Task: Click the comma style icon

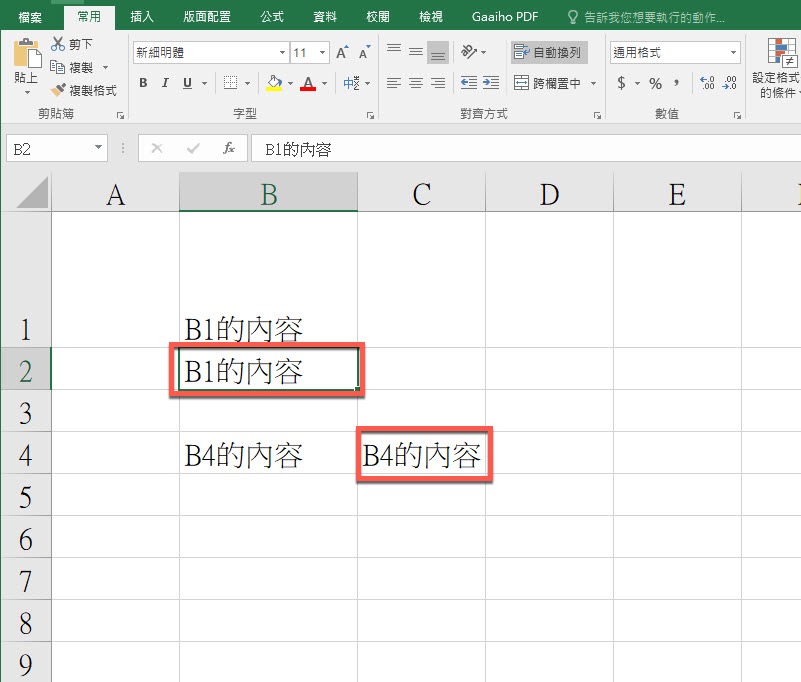Action: click(676, 82)
